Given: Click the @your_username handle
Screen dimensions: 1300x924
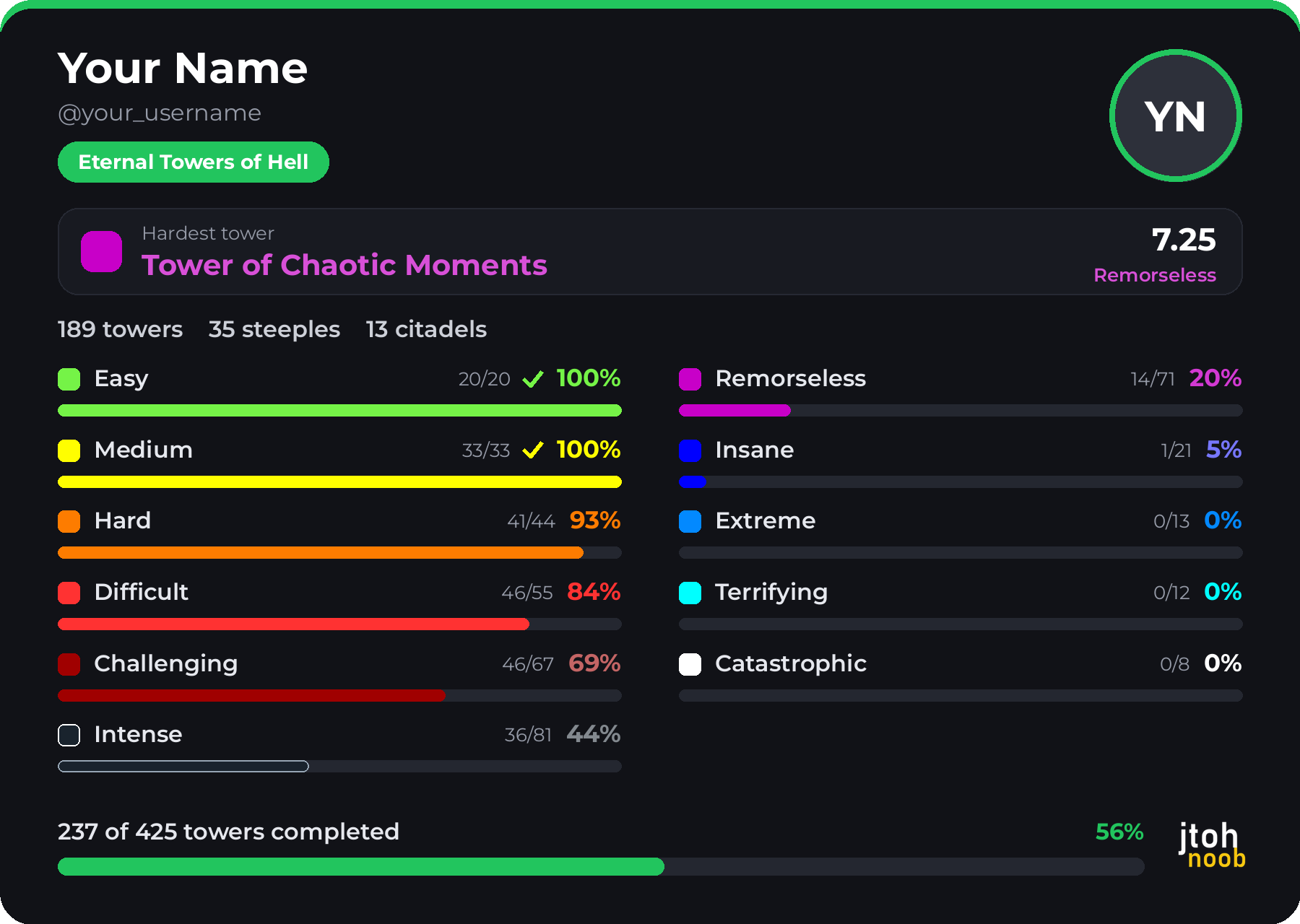Looking at the screenshot, I should [160, 113].
